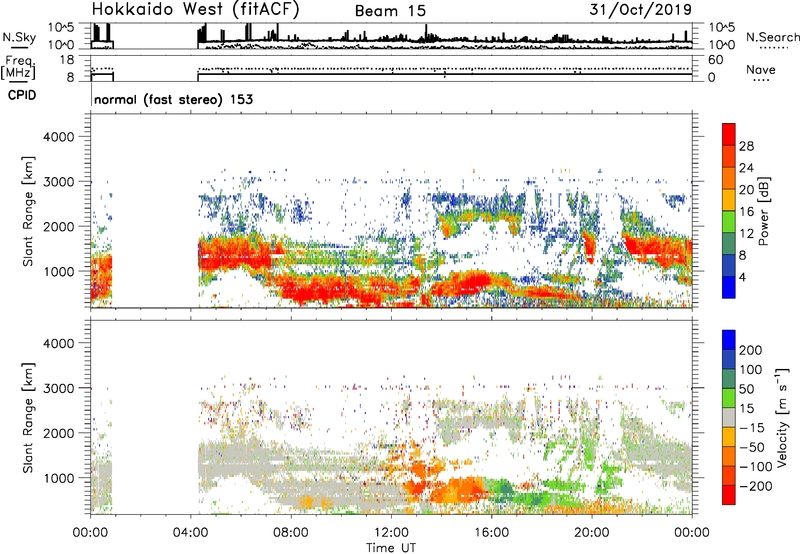Pick the blue bottom of power colorbar

729,287
